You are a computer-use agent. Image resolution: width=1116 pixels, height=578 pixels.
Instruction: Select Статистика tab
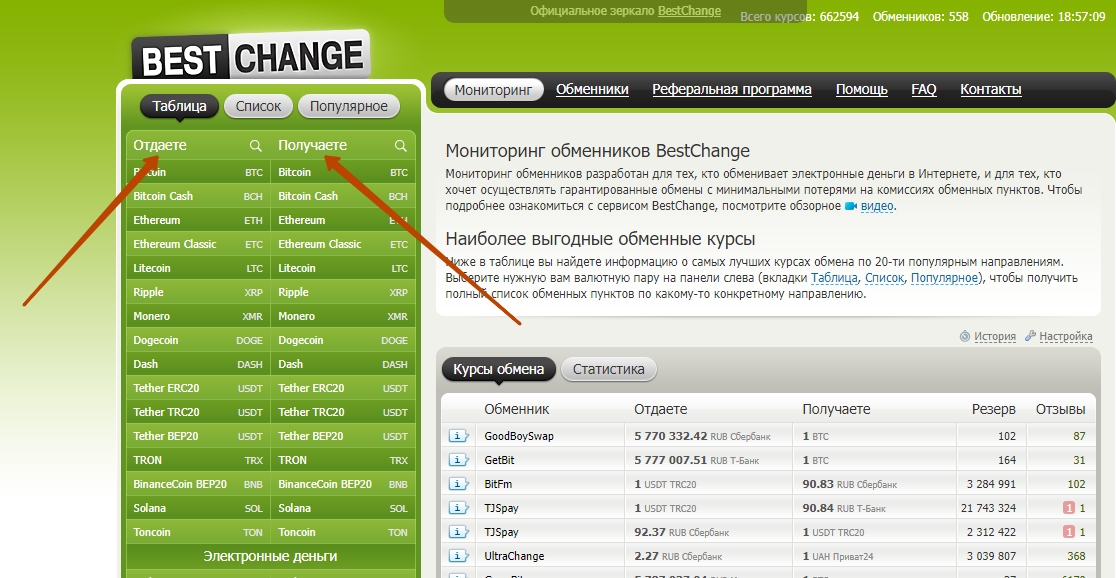click(x=609, y=369)
